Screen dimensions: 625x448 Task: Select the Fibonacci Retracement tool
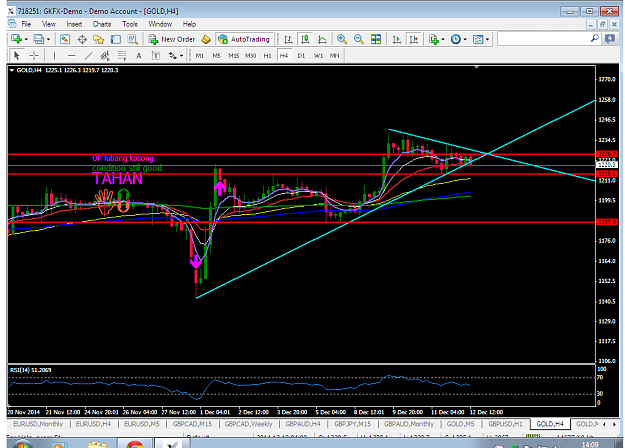point(122,55)
